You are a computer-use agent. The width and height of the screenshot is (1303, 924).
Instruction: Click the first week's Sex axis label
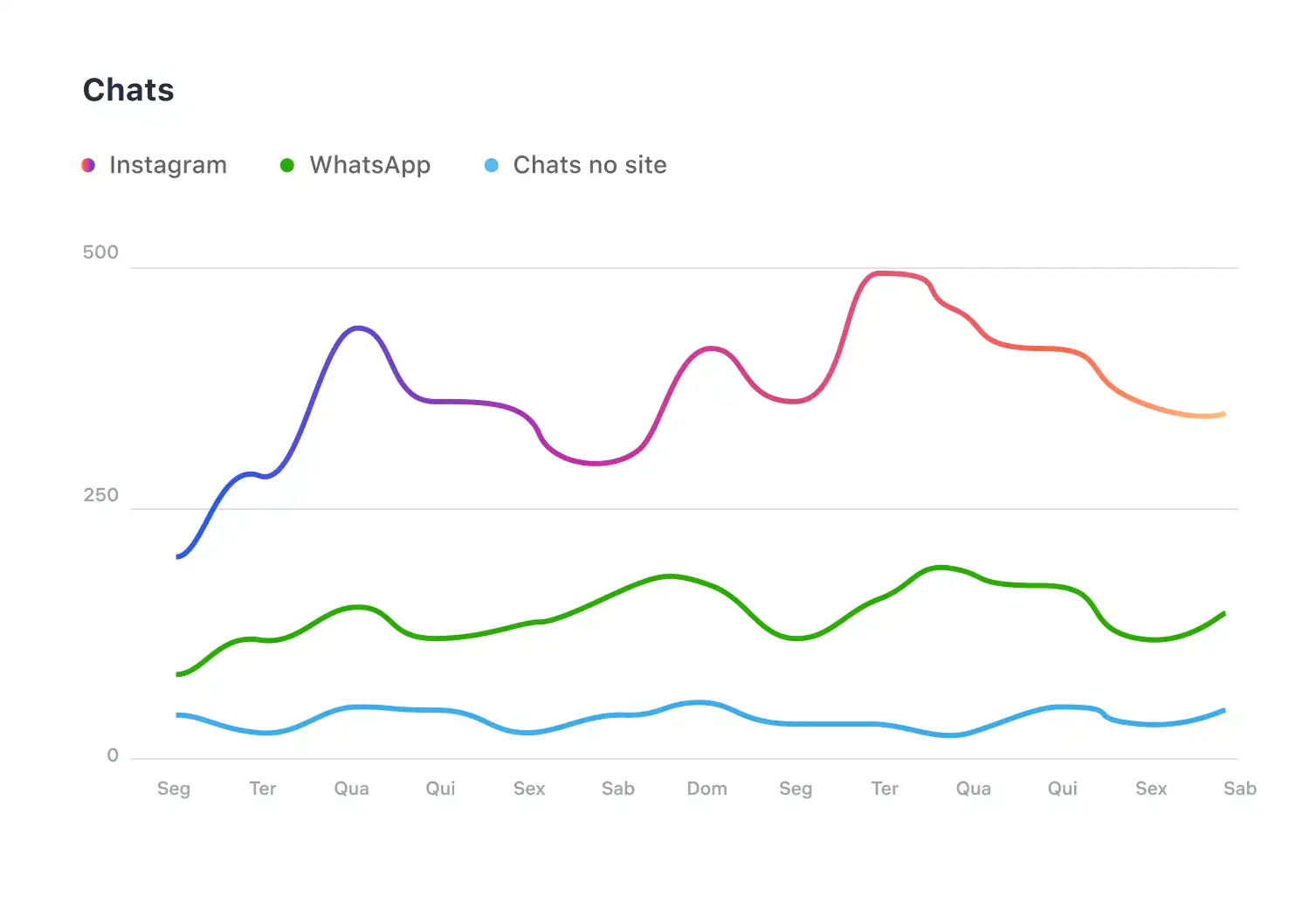point(529,789)
